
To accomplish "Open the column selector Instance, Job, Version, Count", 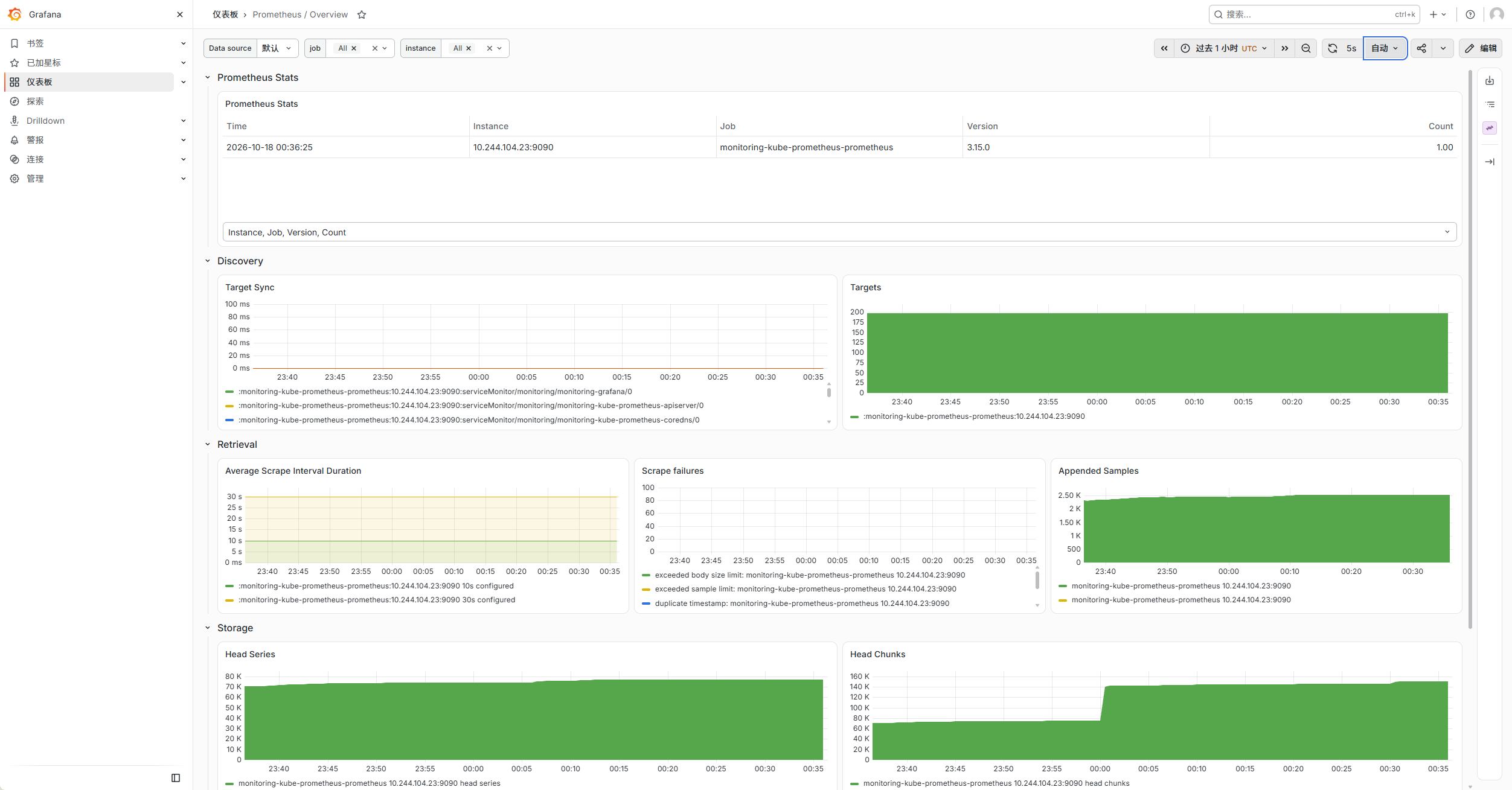I will (x=839, y=232).
